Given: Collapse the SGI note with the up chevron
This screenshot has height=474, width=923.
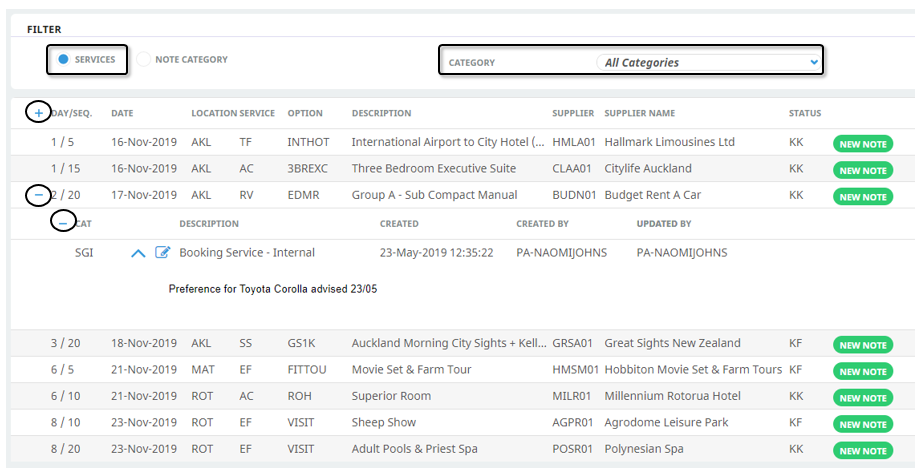Looking at the screenshot, I should click(x=138, y=253).
